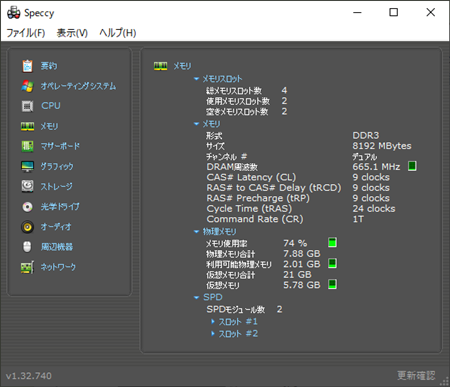
Task: Select 要約 in the sidebar
Action: click(x=49, y=66)
